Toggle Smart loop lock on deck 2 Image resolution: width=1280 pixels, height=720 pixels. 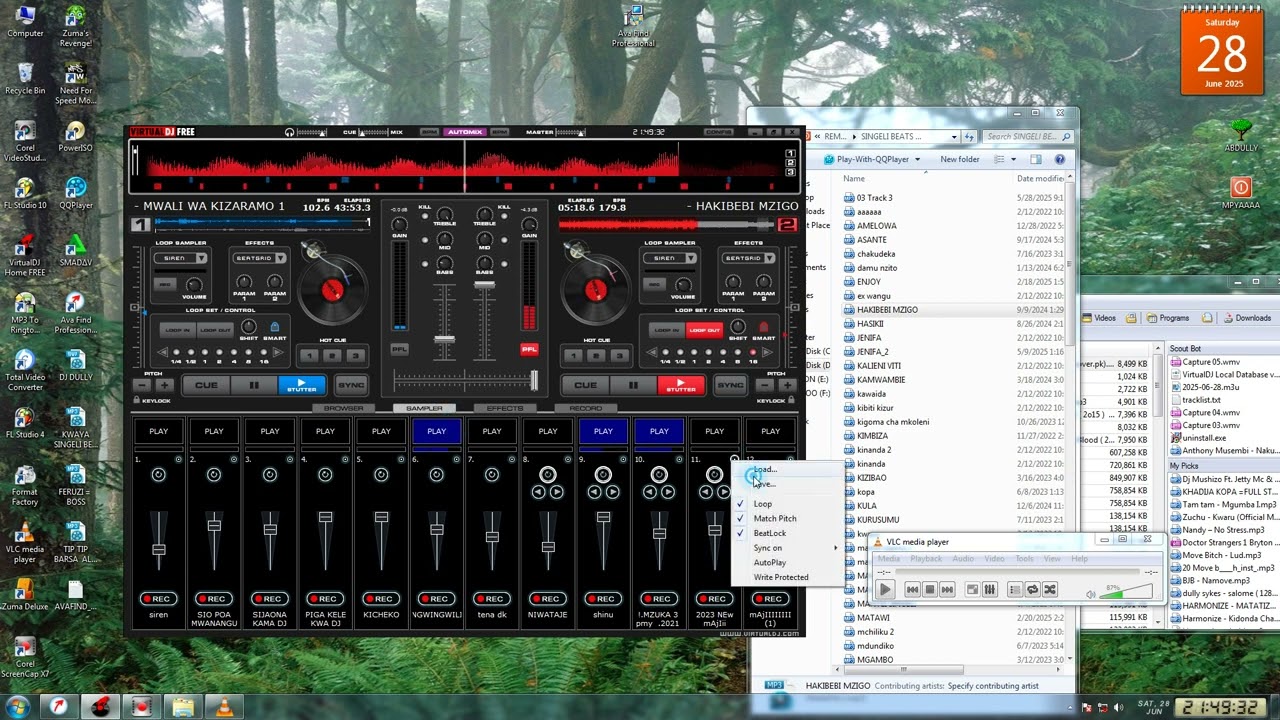[764, 327]
